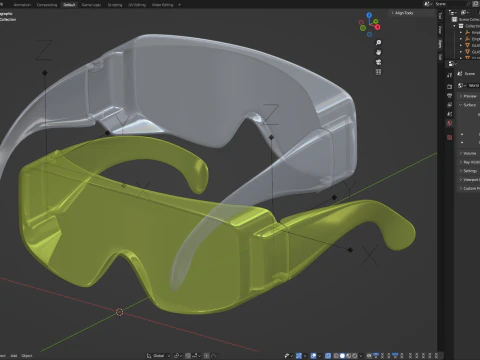Open the object visibility filter dropdown
The image size is (480, 360).
(x=288, y=356)
